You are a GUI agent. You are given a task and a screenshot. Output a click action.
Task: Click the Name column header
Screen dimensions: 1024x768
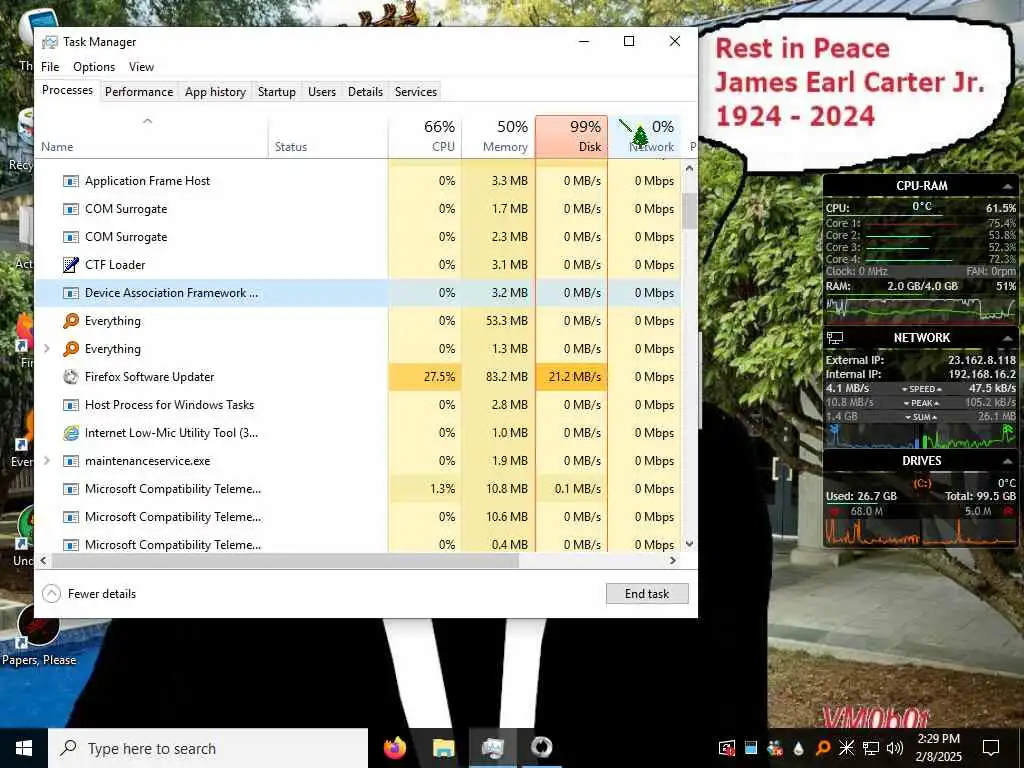click(x=151, y=136)
